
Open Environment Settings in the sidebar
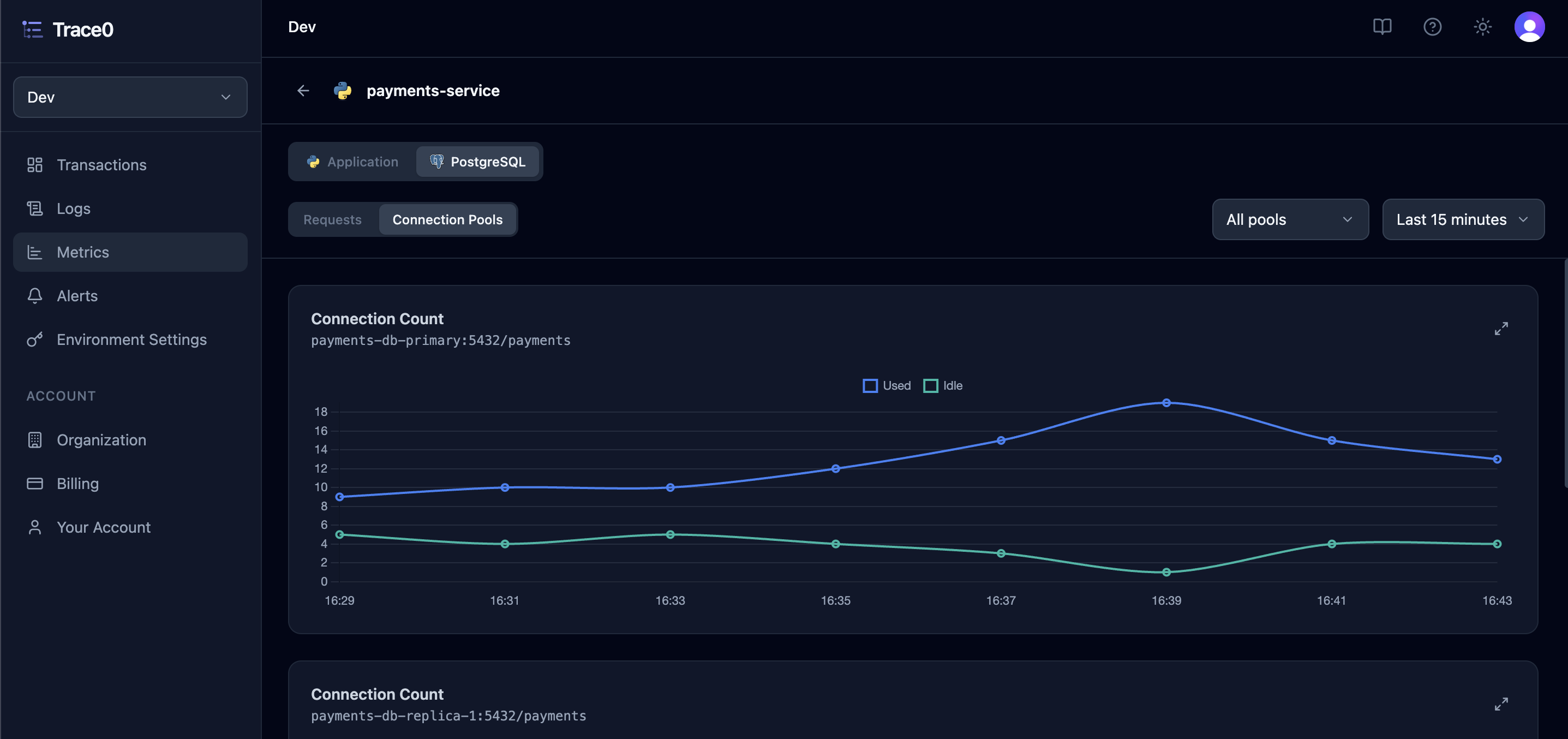[130, 339]
